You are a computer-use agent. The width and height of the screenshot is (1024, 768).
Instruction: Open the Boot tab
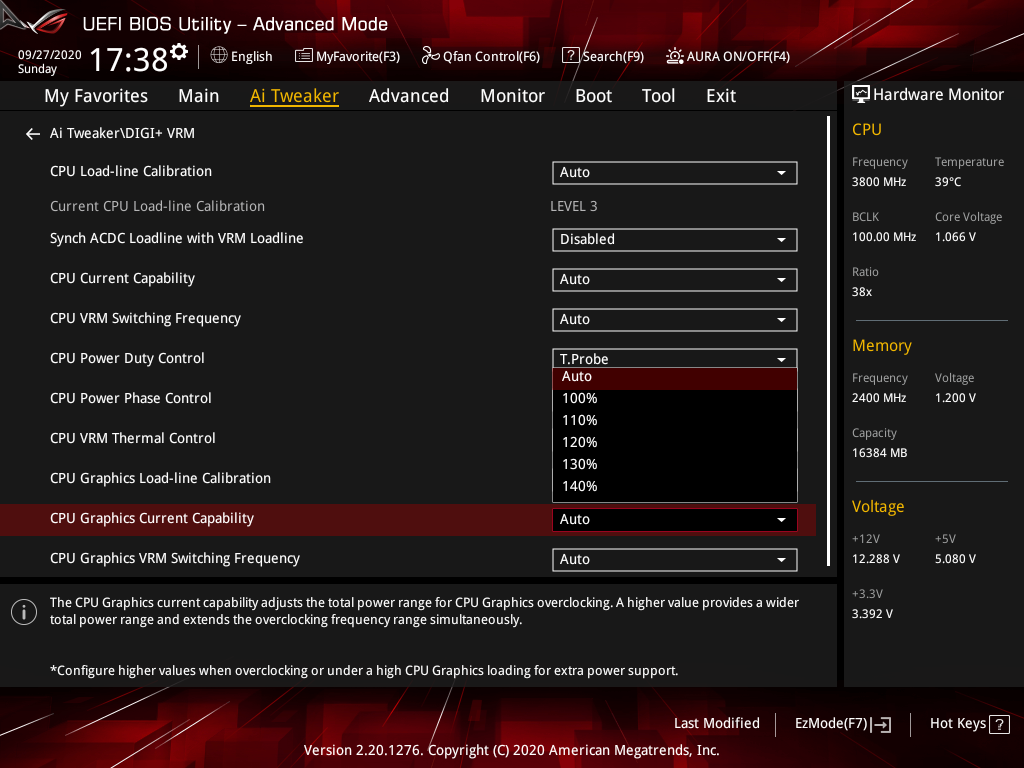tap(593, 96)
